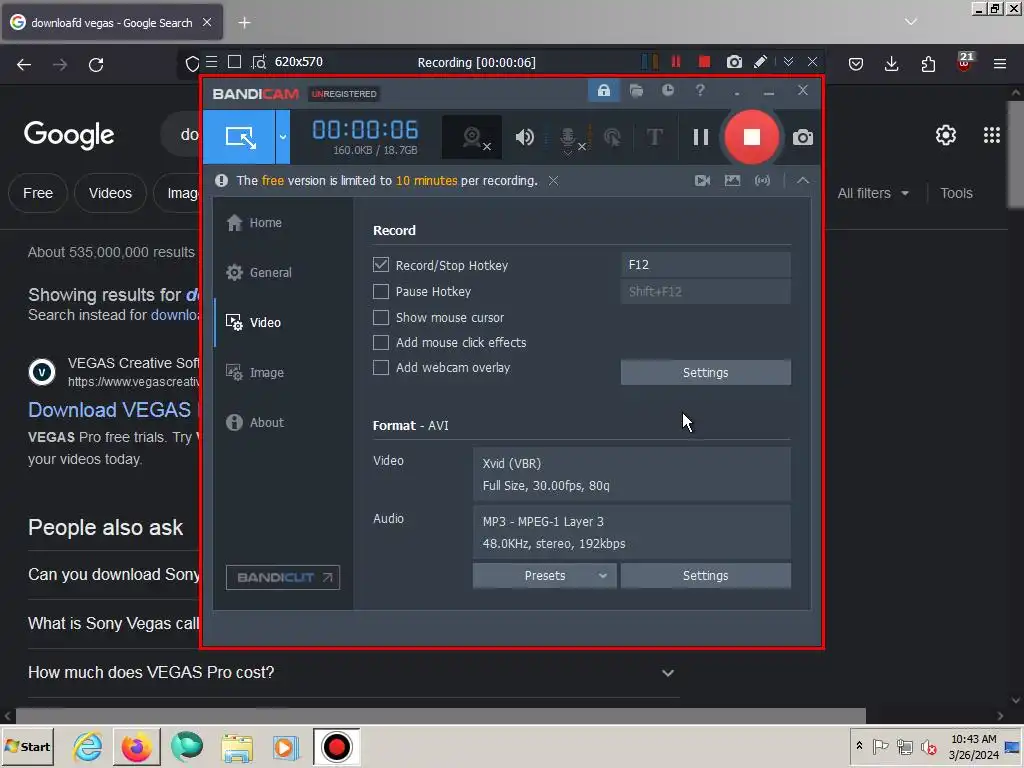Open the General settings section
1024x768 pixels.
259,273
